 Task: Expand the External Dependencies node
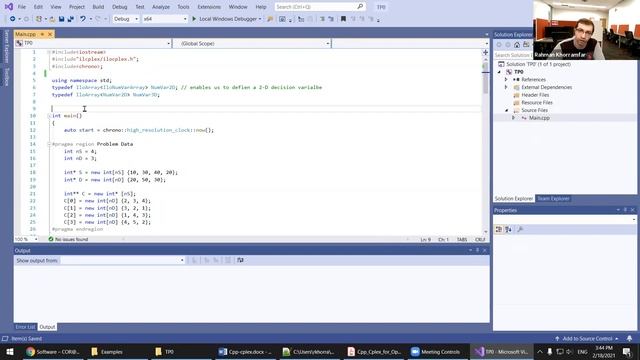pyautogui.click(x=507, y=87)
